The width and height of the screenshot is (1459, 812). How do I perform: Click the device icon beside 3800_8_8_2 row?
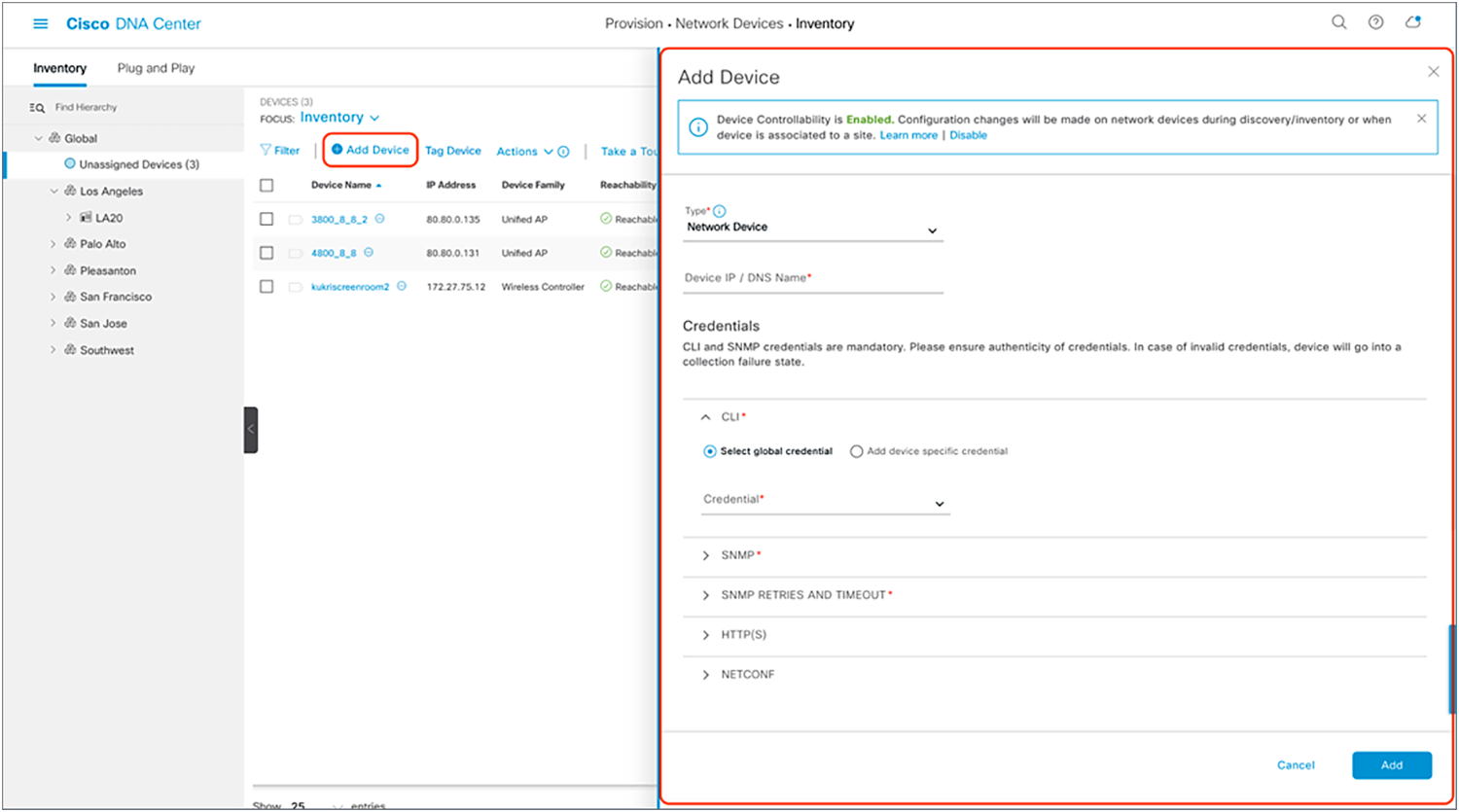click(x=295, y=220)
